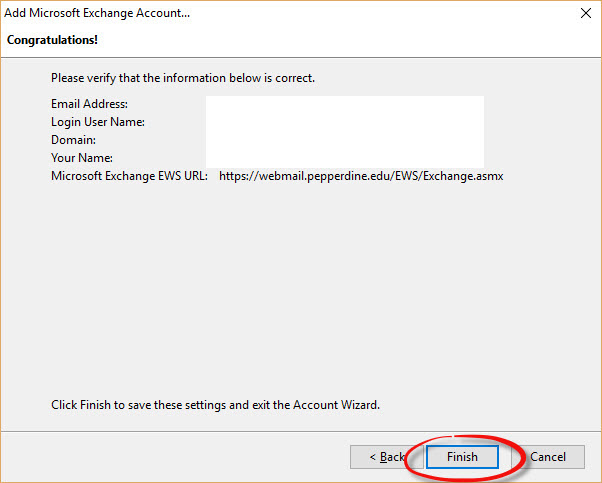Click the blank value beside Your Name
This screenshot has width=602, height=483.
[344, 158]
